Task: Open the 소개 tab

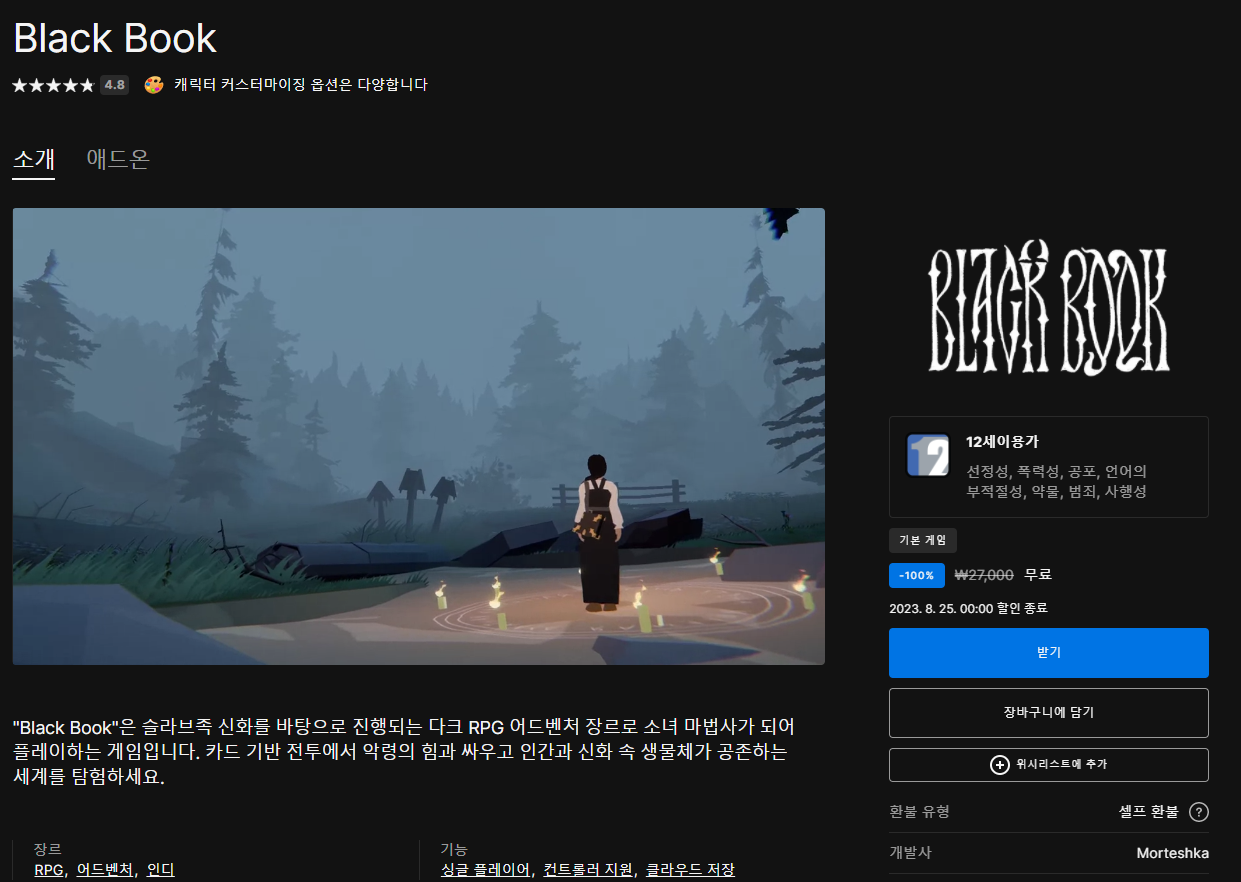Action: [x=33, y=160]
